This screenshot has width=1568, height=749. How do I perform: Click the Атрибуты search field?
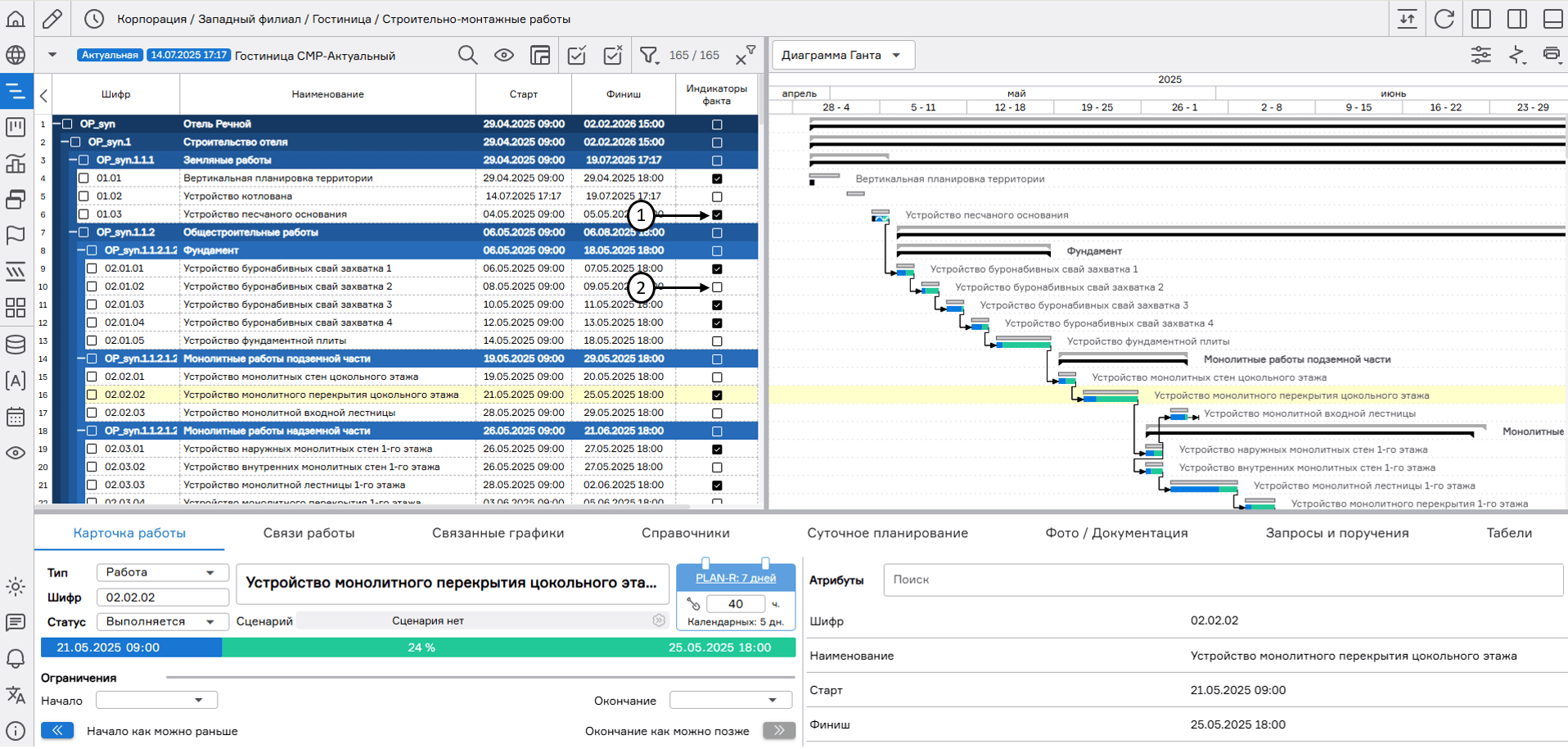click(1223, 580)
